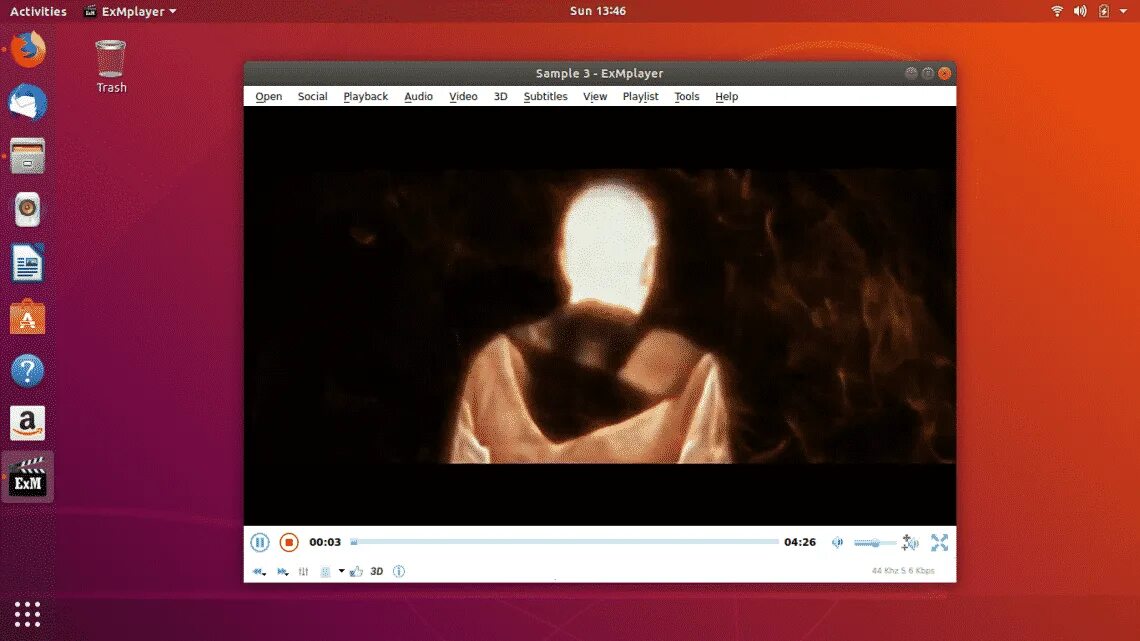Screen dimensions: 1140x641
Task: Toggle the 3D mode button in toolbar
Action: 377,572
